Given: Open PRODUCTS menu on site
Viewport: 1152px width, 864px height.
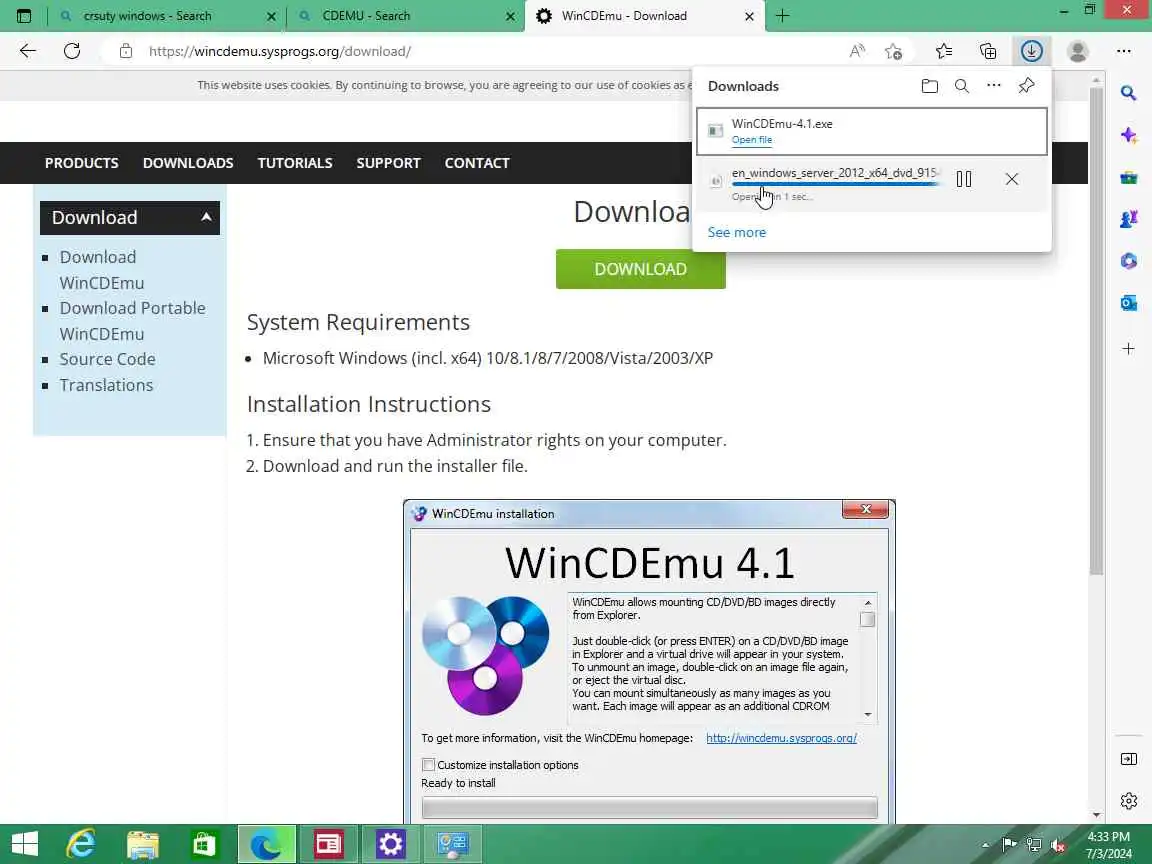Looking at the screenshot, I should tap(82, 163).
